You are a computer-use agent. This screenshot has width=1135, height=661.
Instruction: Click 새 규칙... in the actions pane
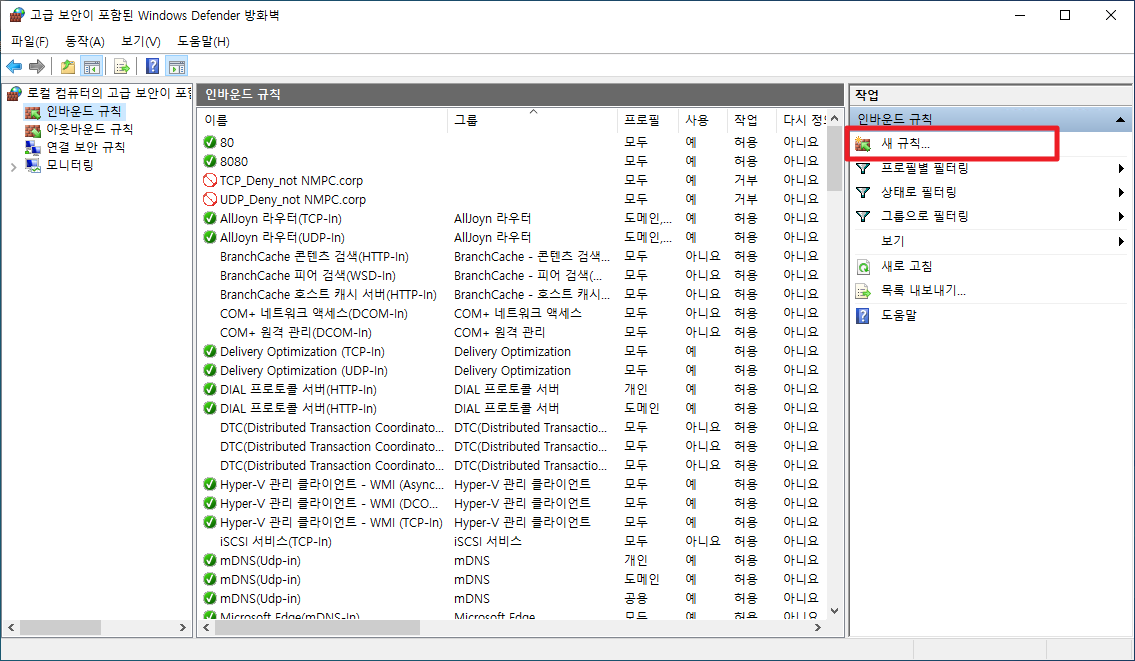point(905,144)
